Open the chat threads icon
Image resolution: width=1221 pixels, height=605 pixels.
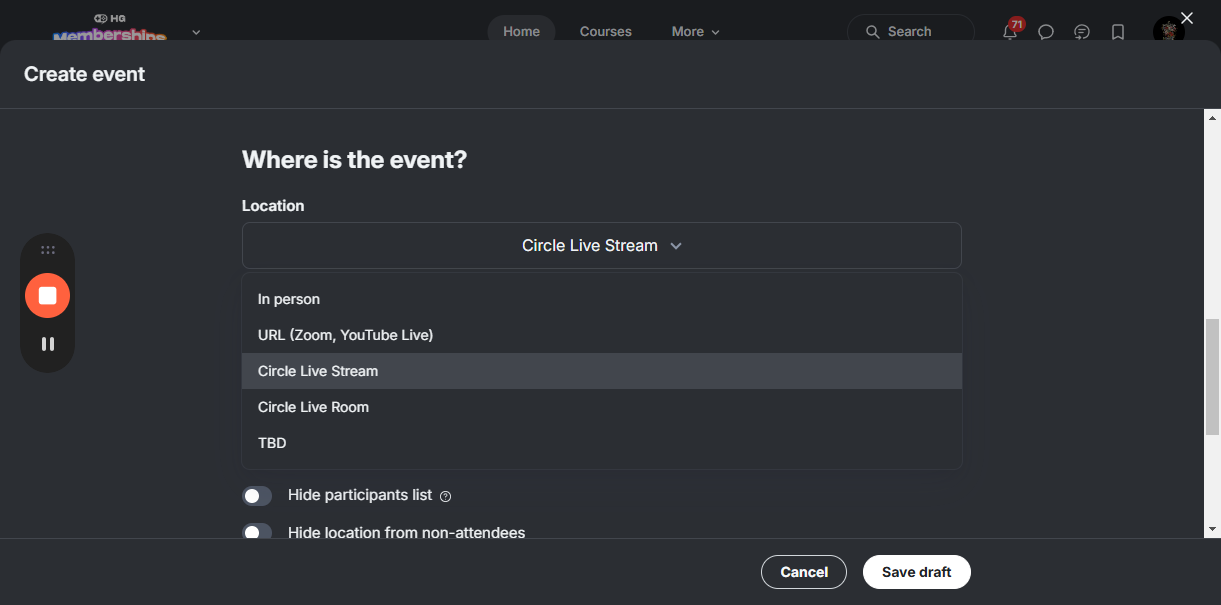1082,32
